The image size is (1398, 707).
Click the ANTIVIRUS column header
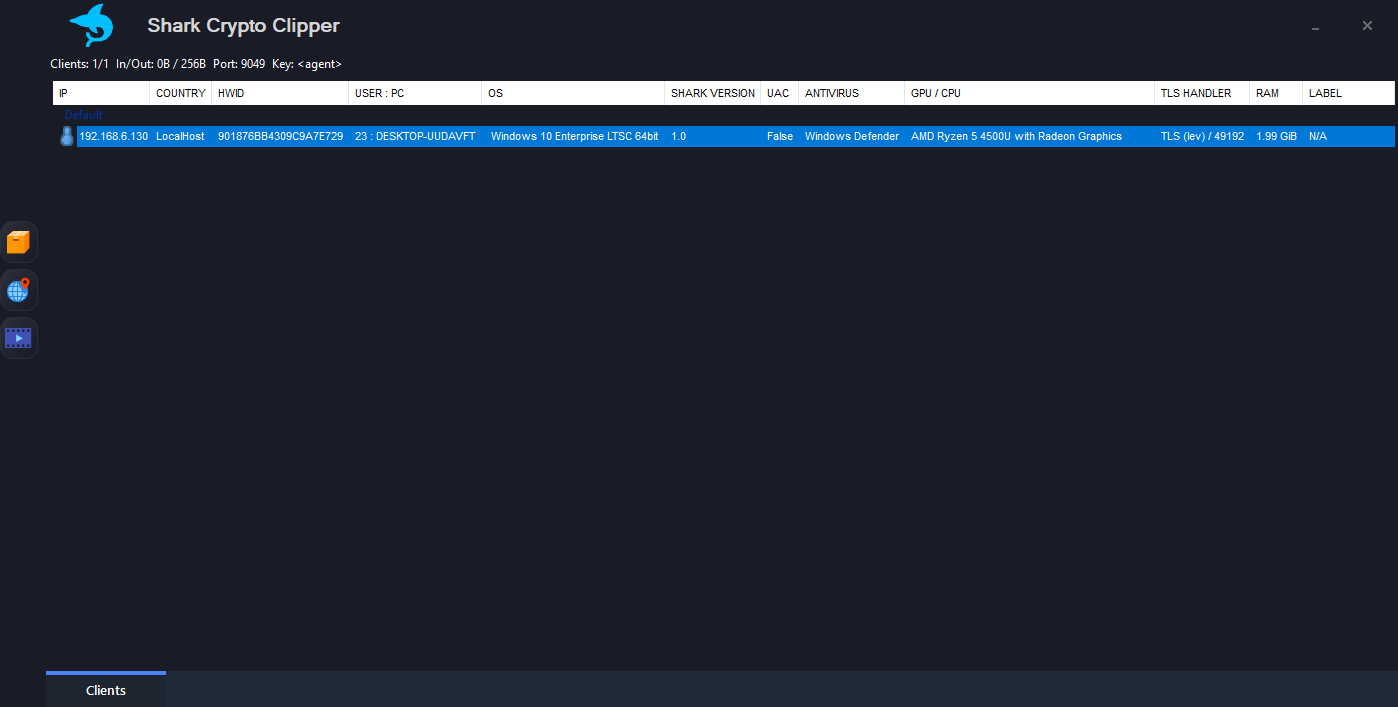[850, 92]
